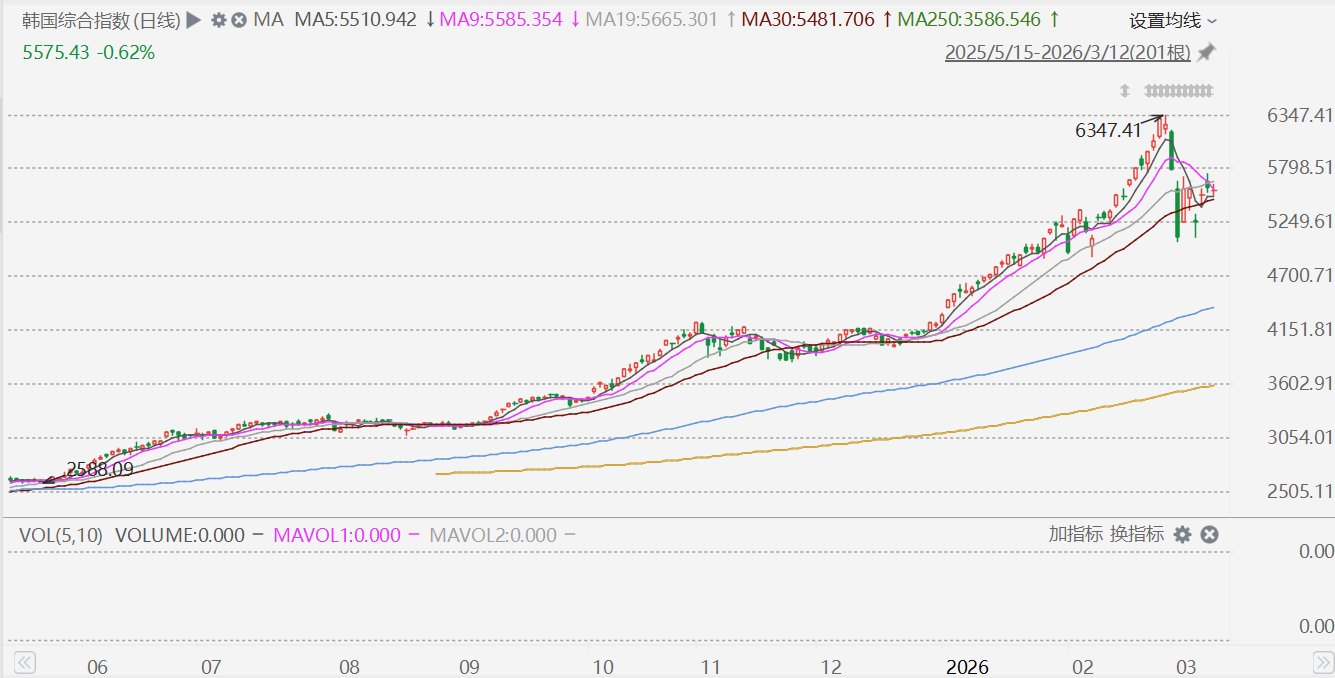
Task: Select the MA indicator name label
Action: 268,20
